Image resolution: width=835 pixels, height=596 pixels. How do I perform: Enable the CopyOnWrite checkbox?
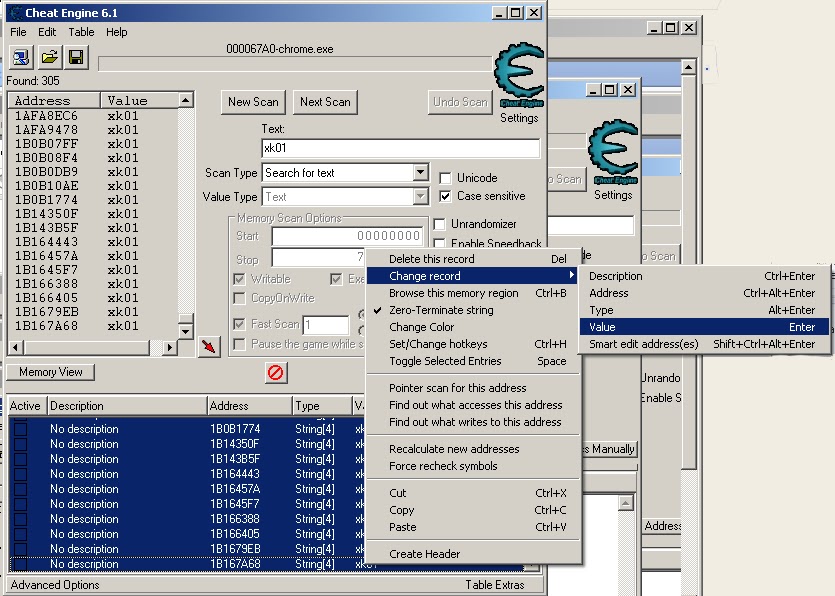click(240, 298)
